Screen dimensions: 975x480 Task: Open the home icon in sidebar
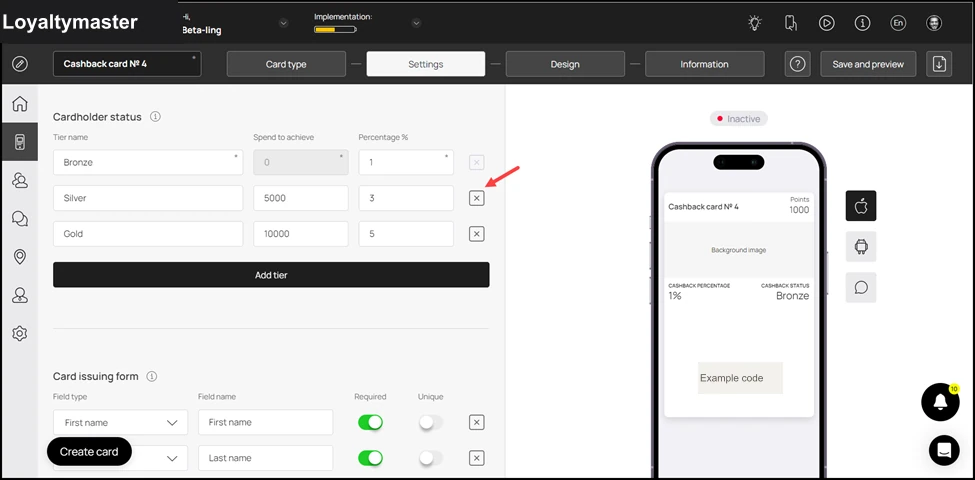20,103
